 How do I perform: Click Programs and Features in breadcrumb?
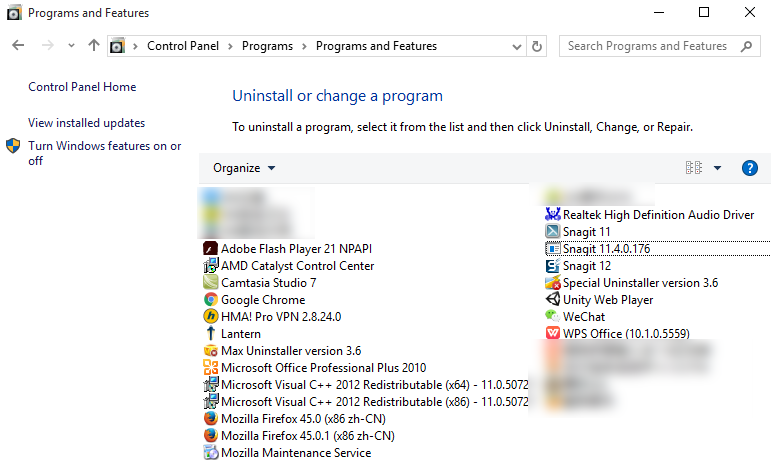click(376, 46)
